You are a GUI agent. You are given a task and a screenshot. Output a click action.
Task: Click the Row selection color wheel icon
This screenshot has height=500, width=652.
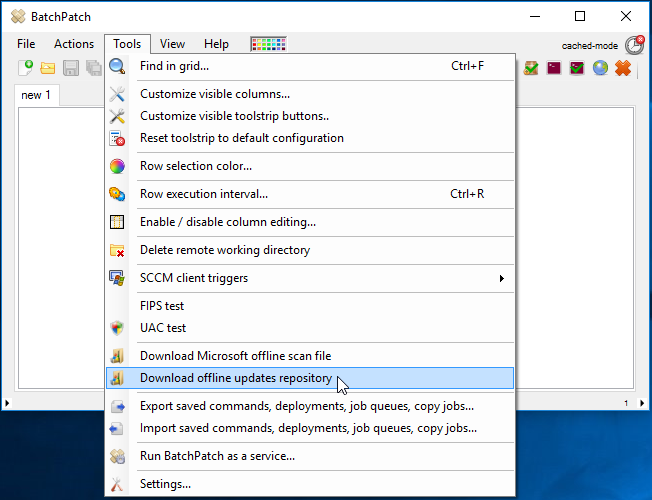coord(117,166)
